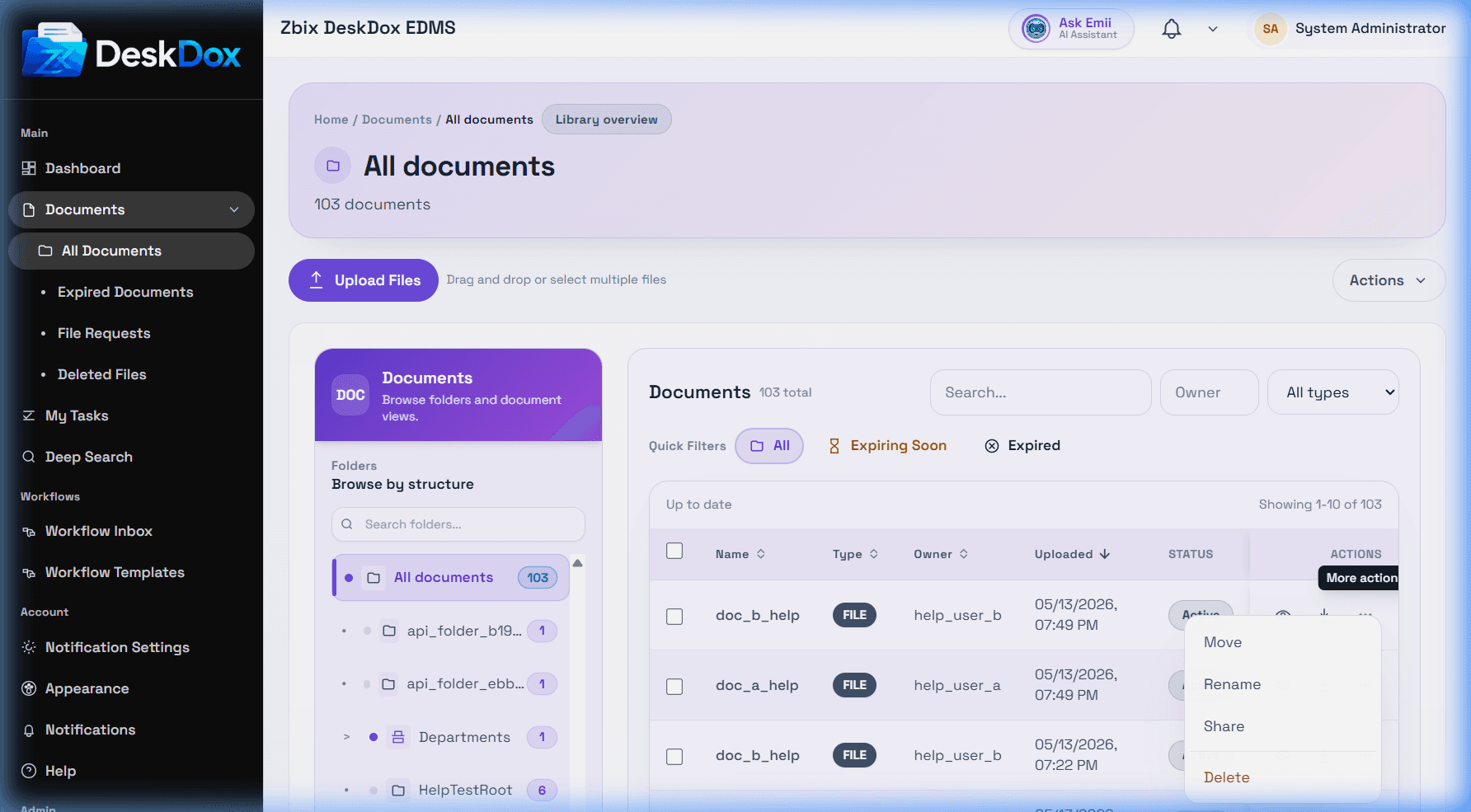The width and height of the screenshot is (1471, 812).
Task: Click the Notification Settings gear icon
Action: click(29, 647)
